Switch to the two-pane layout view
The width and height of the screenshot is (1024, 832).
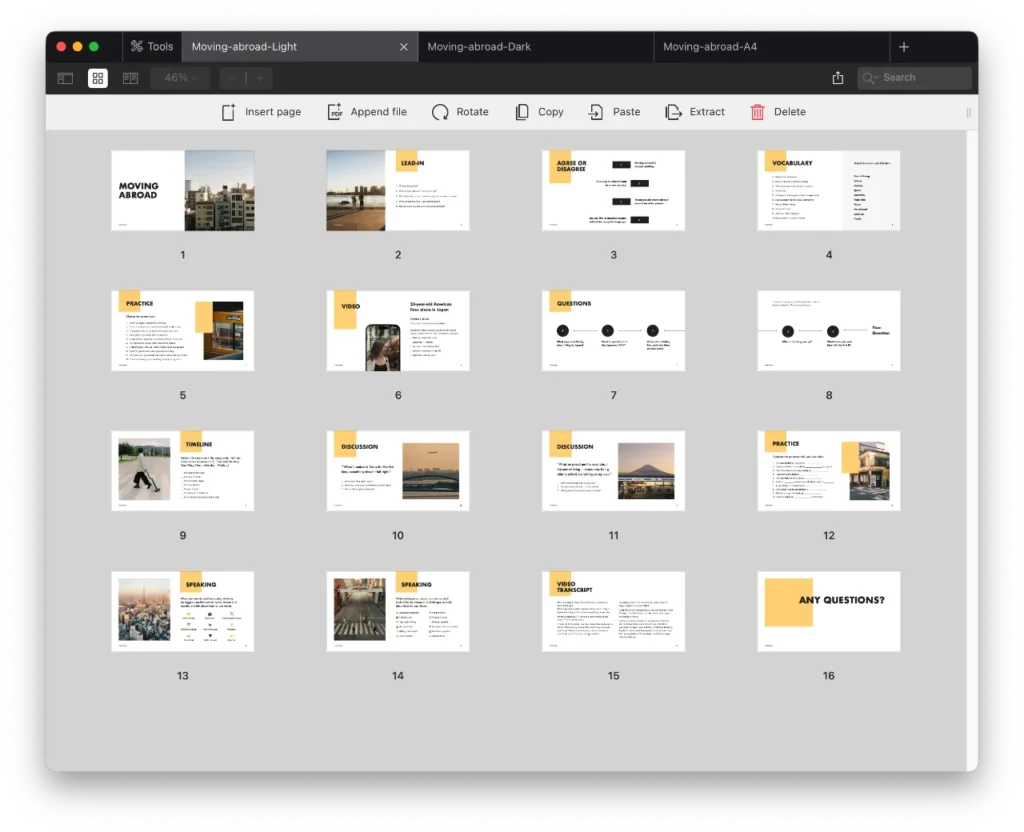130,78
